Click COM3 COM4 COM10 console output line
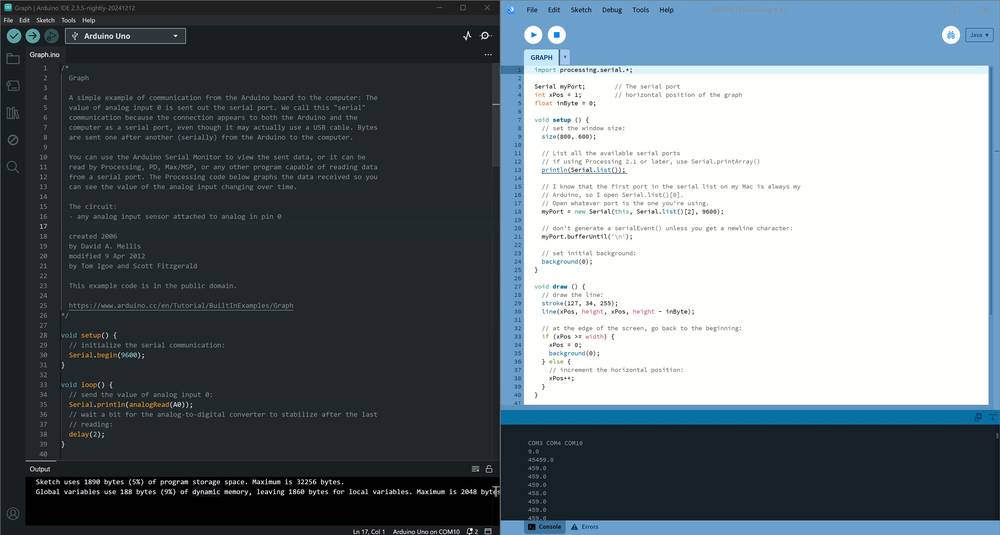Screen dimensions: 1000x535 [555, 443]
